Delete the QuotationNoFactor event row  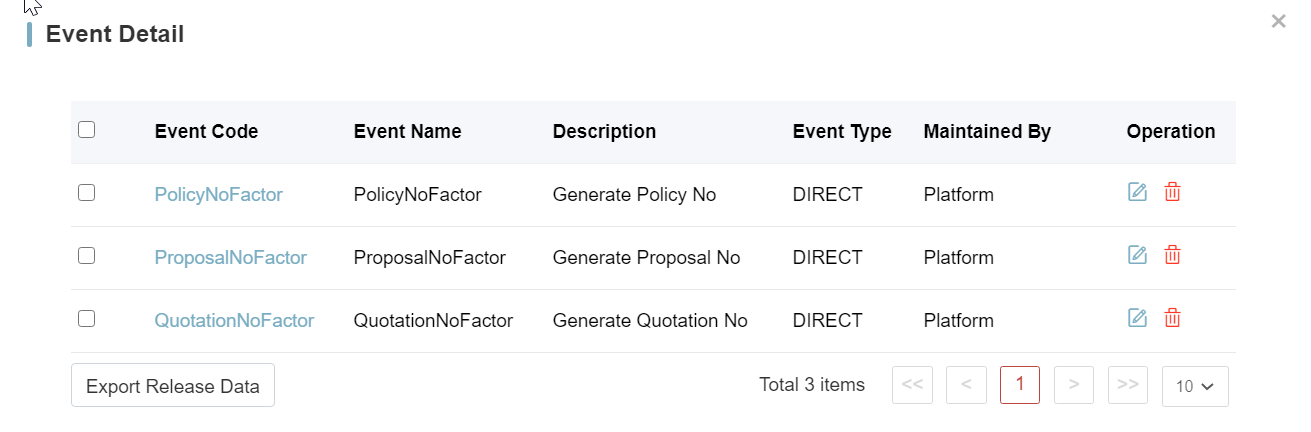(1173, 319)
